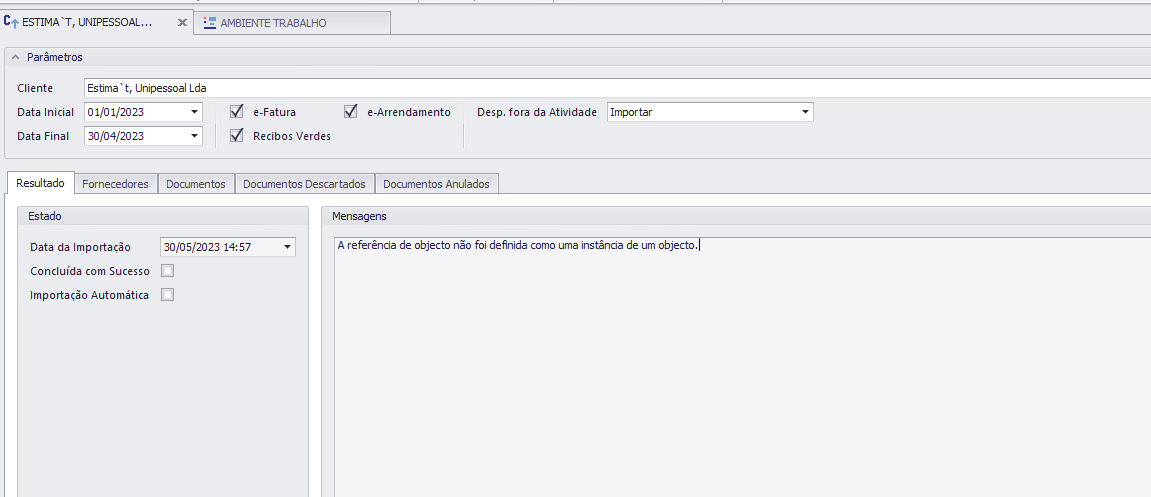Expand the Desp. fora da Atividade dropdown
Screen dimensions: 1151x497
click(x=805, y=112)
